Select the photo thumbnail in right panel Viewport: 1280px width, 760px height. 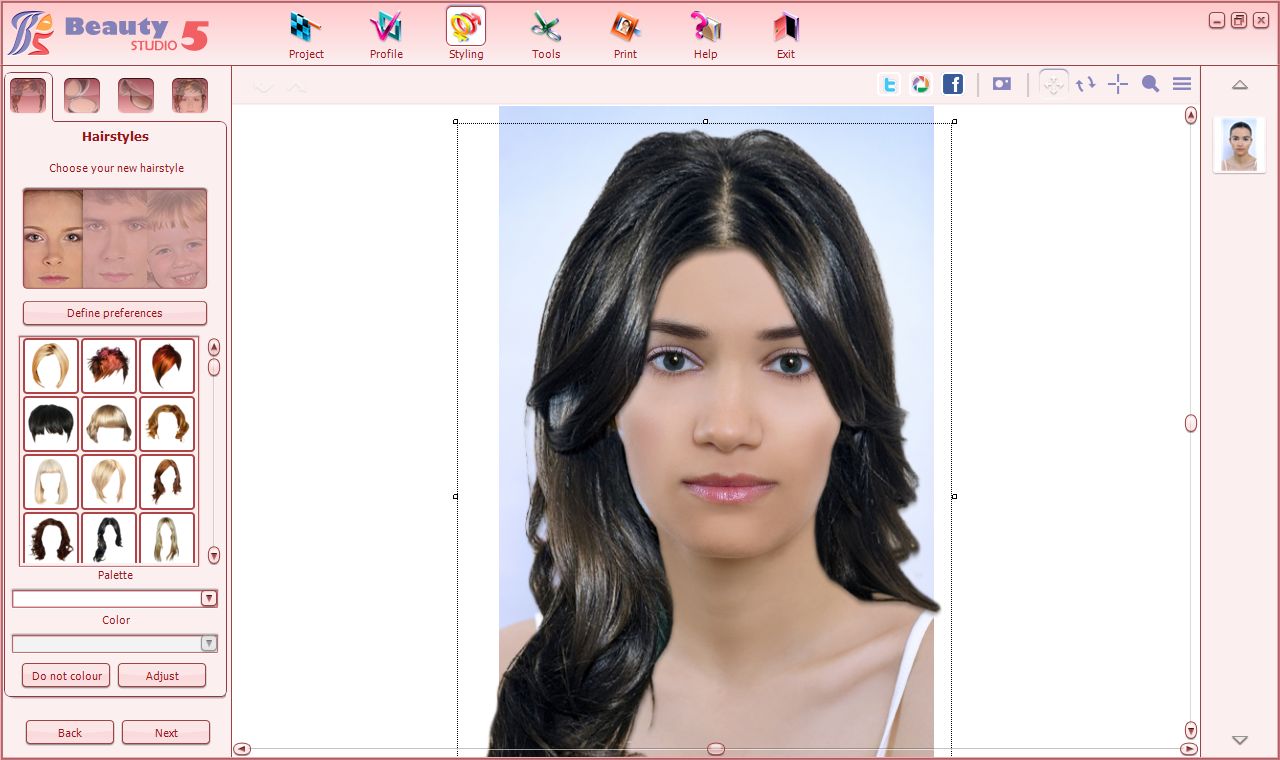pyautogui.click(x=1240, y=145)
